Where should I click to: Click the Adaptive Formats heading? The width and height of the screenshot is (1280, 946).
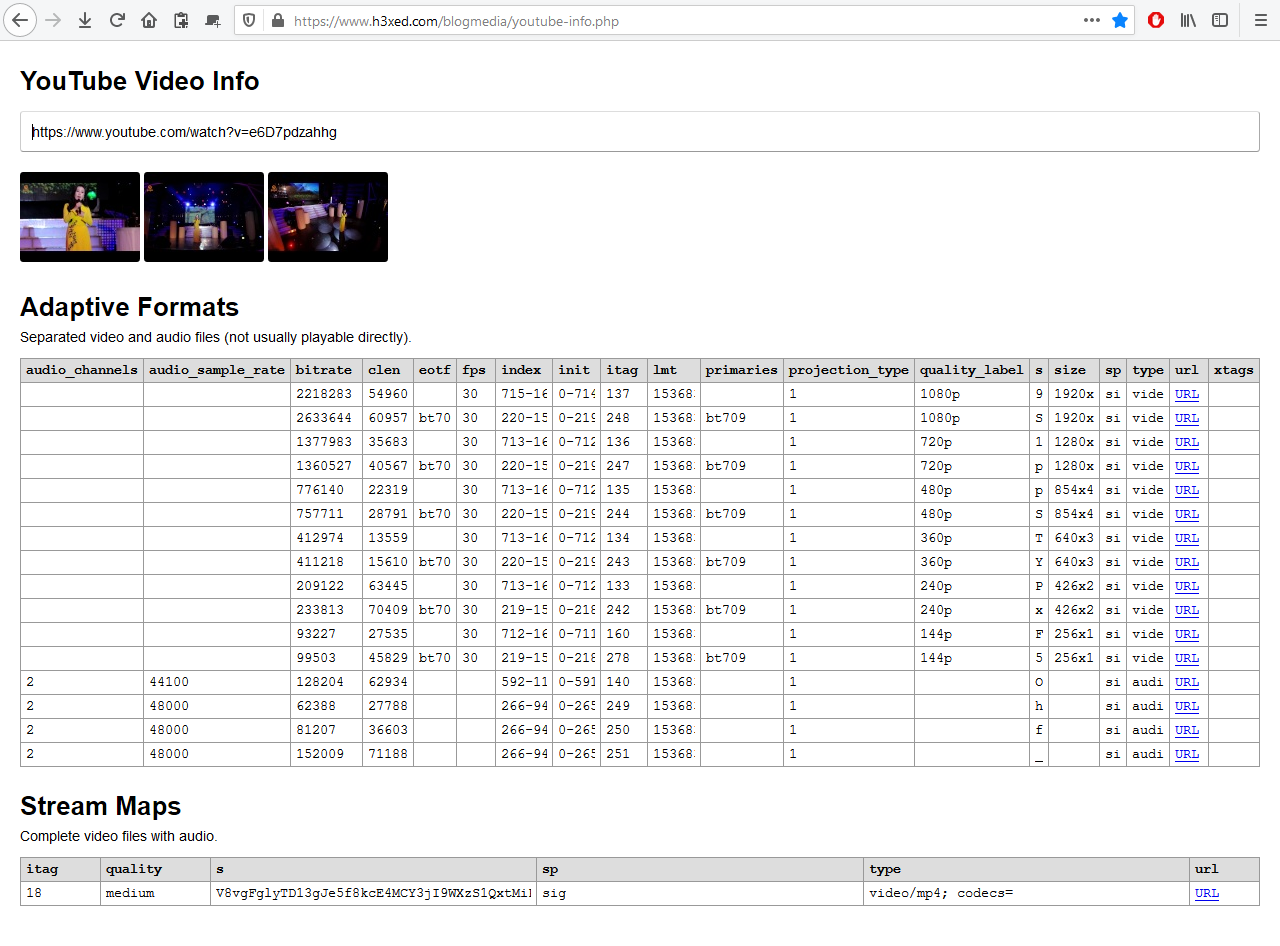130,307
